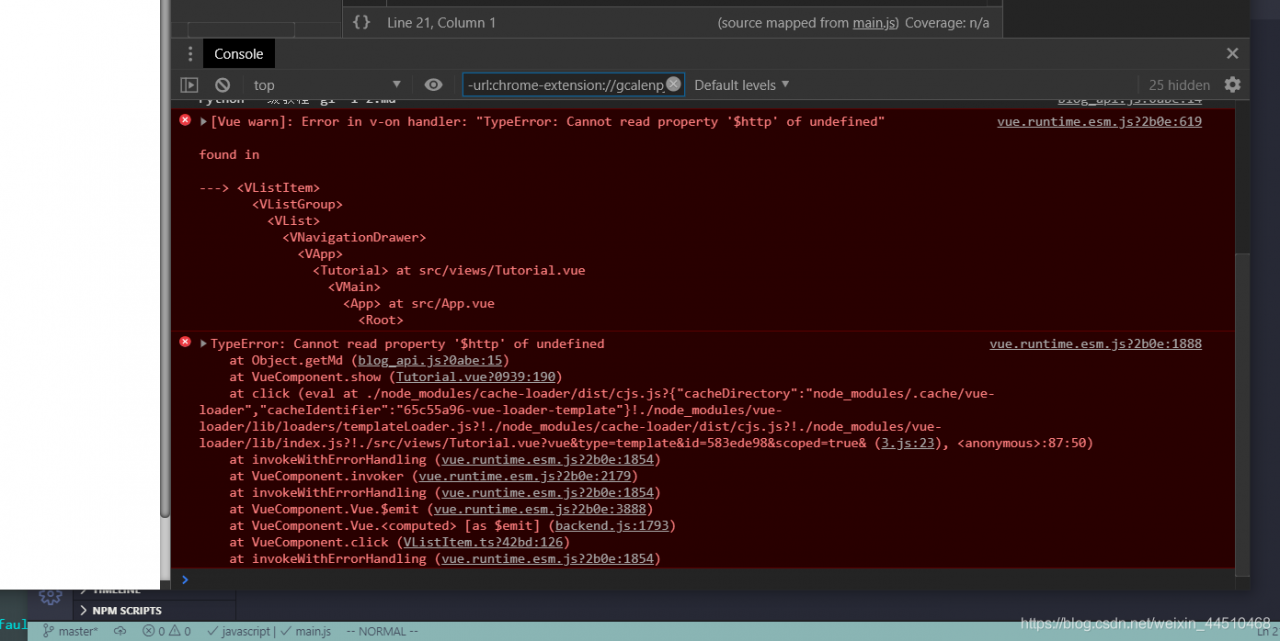Expand the TypeError stack trace message

click(x=204, y=344)
